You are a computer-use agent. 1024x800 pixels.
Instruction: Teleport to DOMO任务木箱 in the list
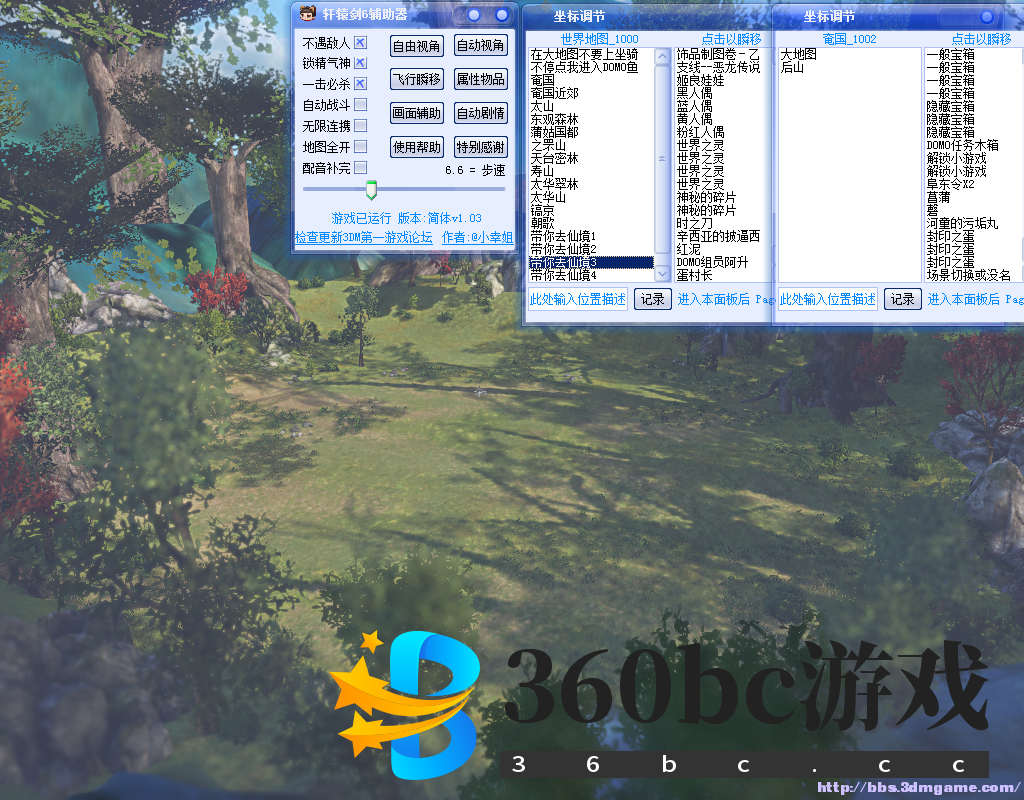[x=962, y=146]
